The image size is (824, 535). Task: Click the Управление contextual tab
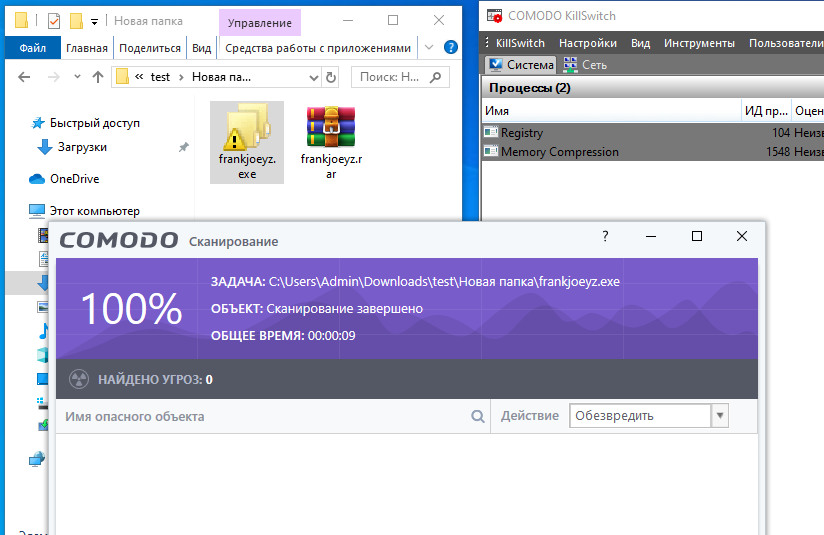pos(260,23)
